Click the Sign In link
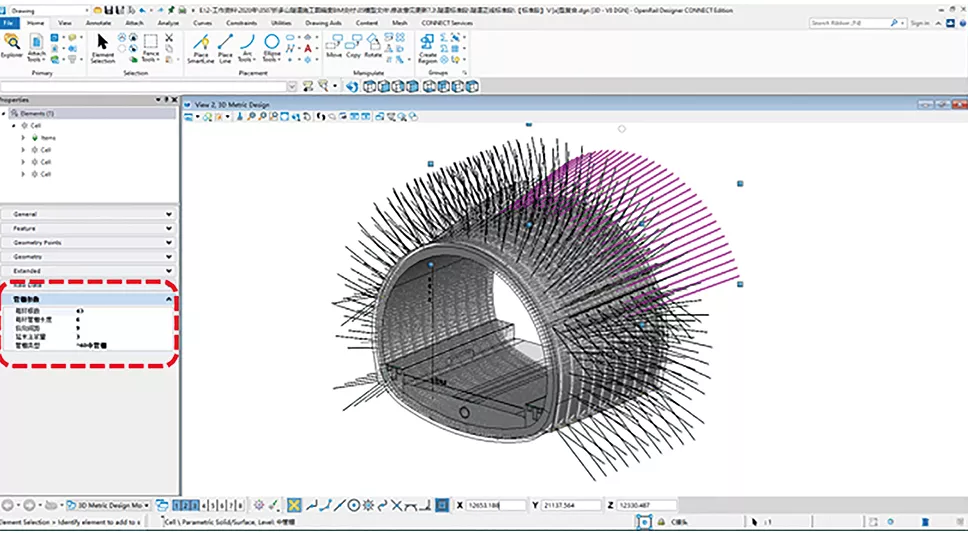 (920, 23)
